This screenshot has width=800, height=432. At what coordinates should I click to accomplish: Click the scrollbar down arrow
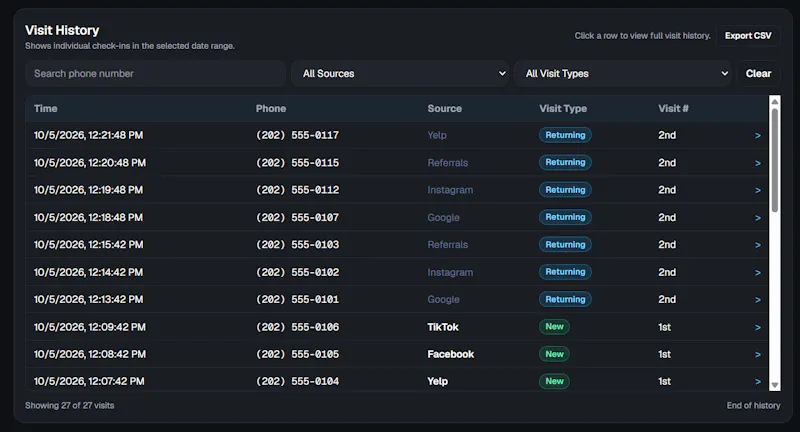coord(774,385)
